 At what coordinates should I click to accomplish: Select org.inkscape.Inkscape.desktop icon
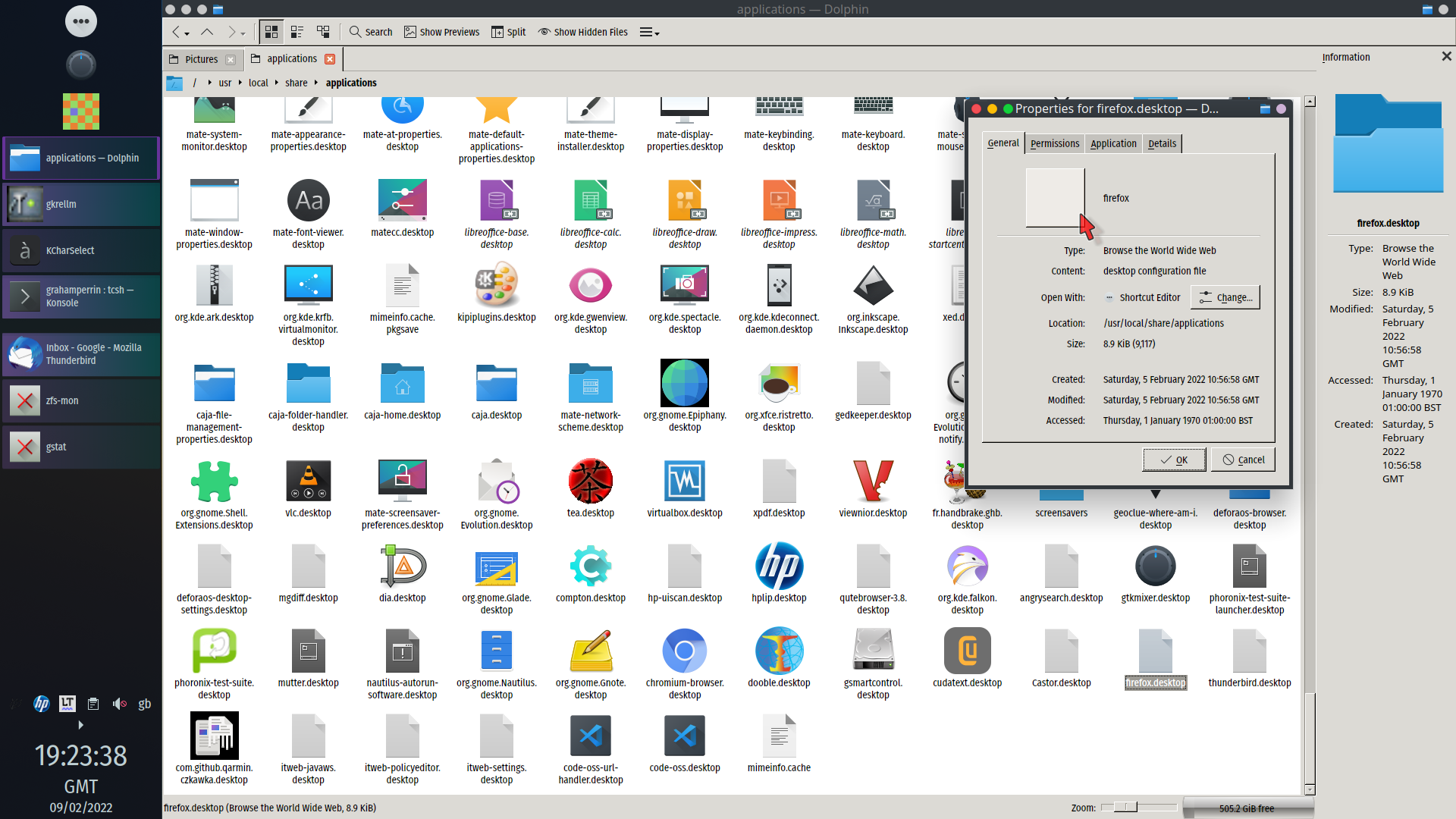click(873, 286)
